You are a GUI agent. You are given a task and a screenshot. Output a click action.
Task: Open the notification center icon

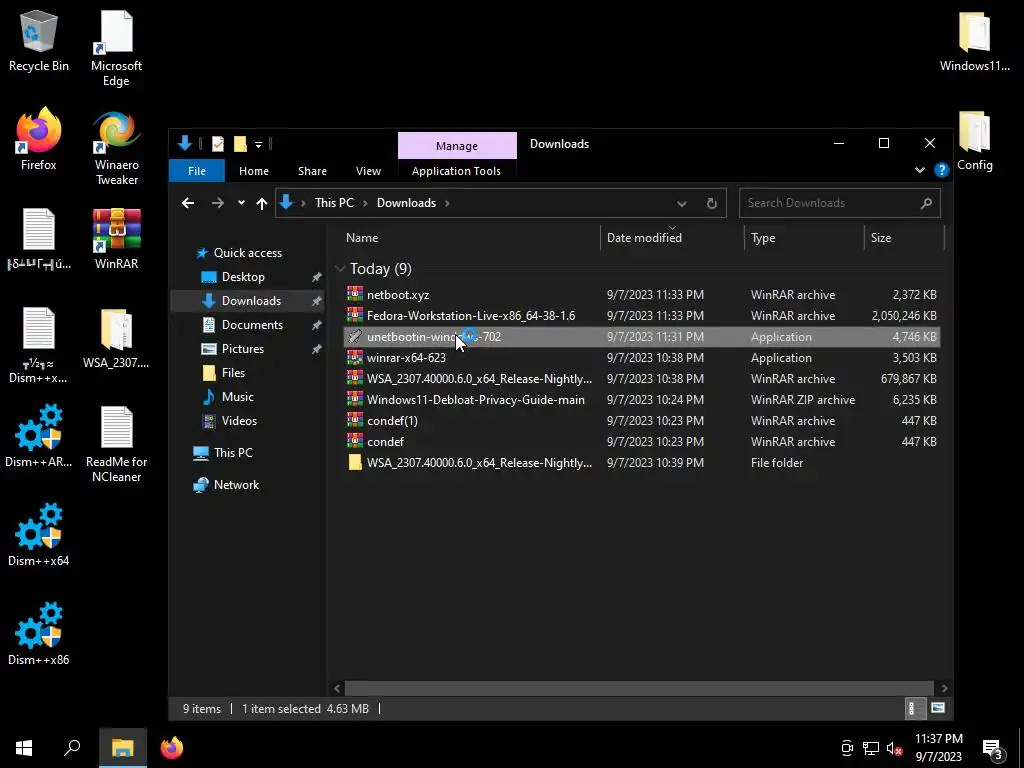[x=993, y=749]
